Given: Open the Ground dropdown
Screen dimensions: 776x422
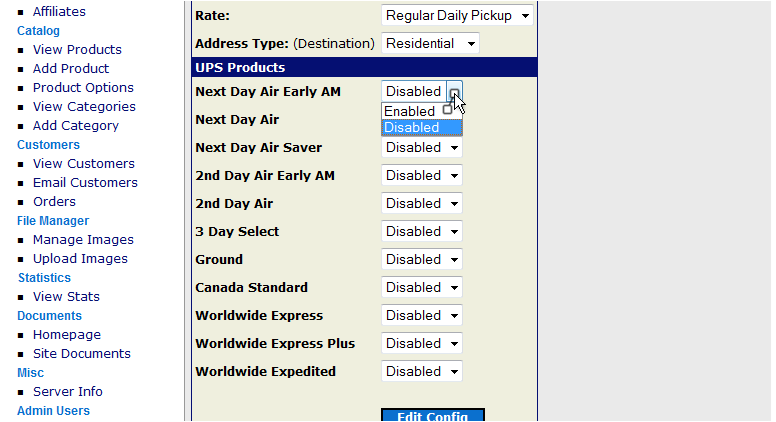Looking at the screenshot, I should 421,260.
